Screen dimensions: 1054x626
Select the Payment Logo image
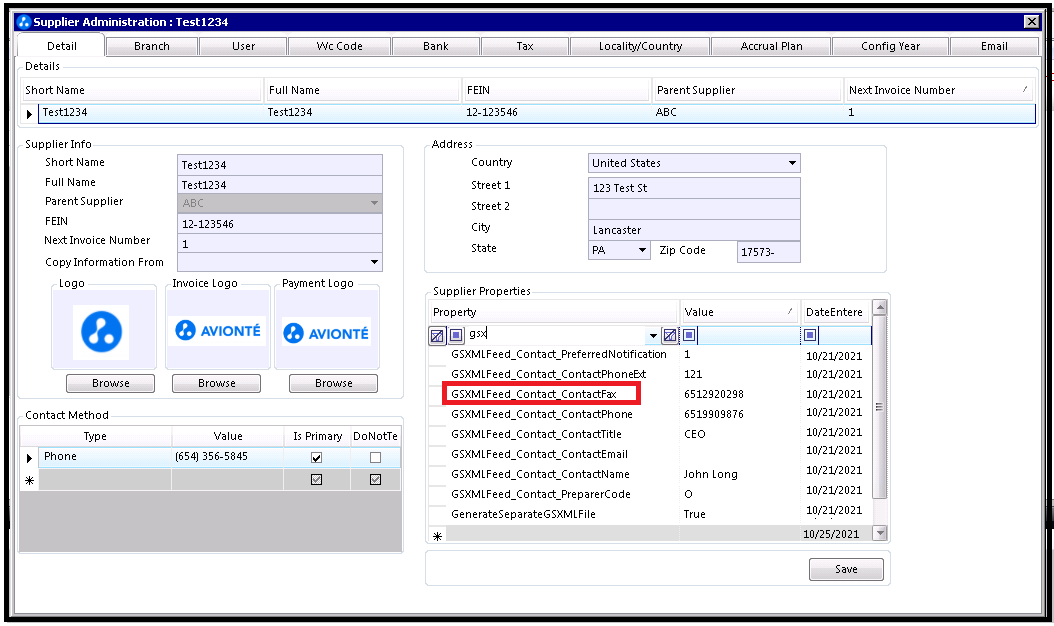326,333
